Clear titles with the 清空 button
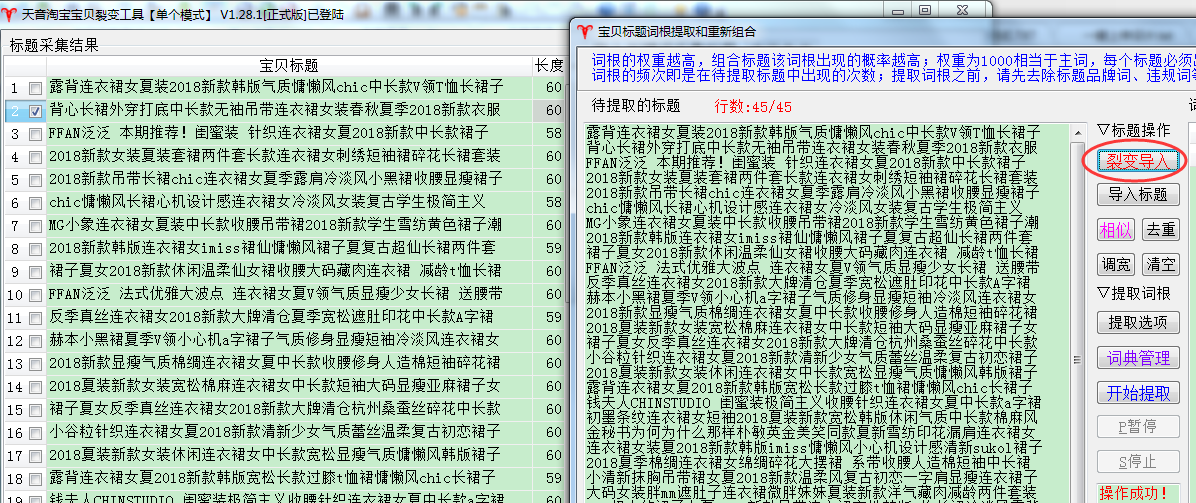This screenshot has width=1196, height=503. pyautogui.click(x=1160, y=264)
